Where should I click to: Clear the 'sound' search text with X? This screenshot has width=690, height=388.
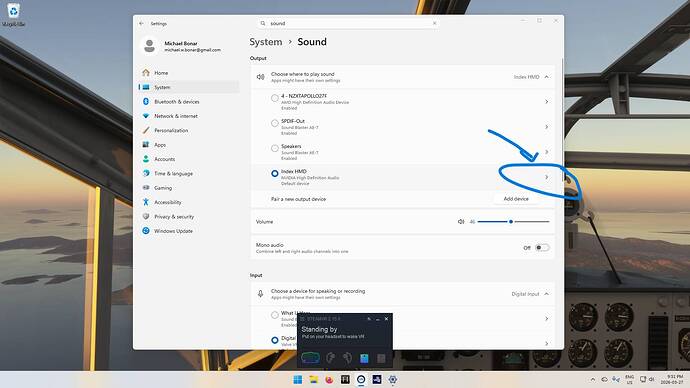pos(434,23)
